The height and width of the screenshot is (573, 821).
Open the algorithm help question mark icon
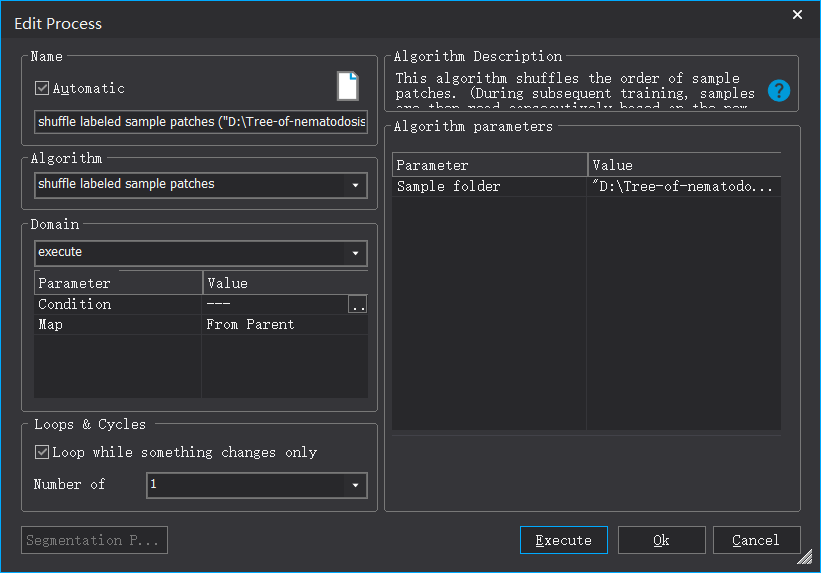779,91
